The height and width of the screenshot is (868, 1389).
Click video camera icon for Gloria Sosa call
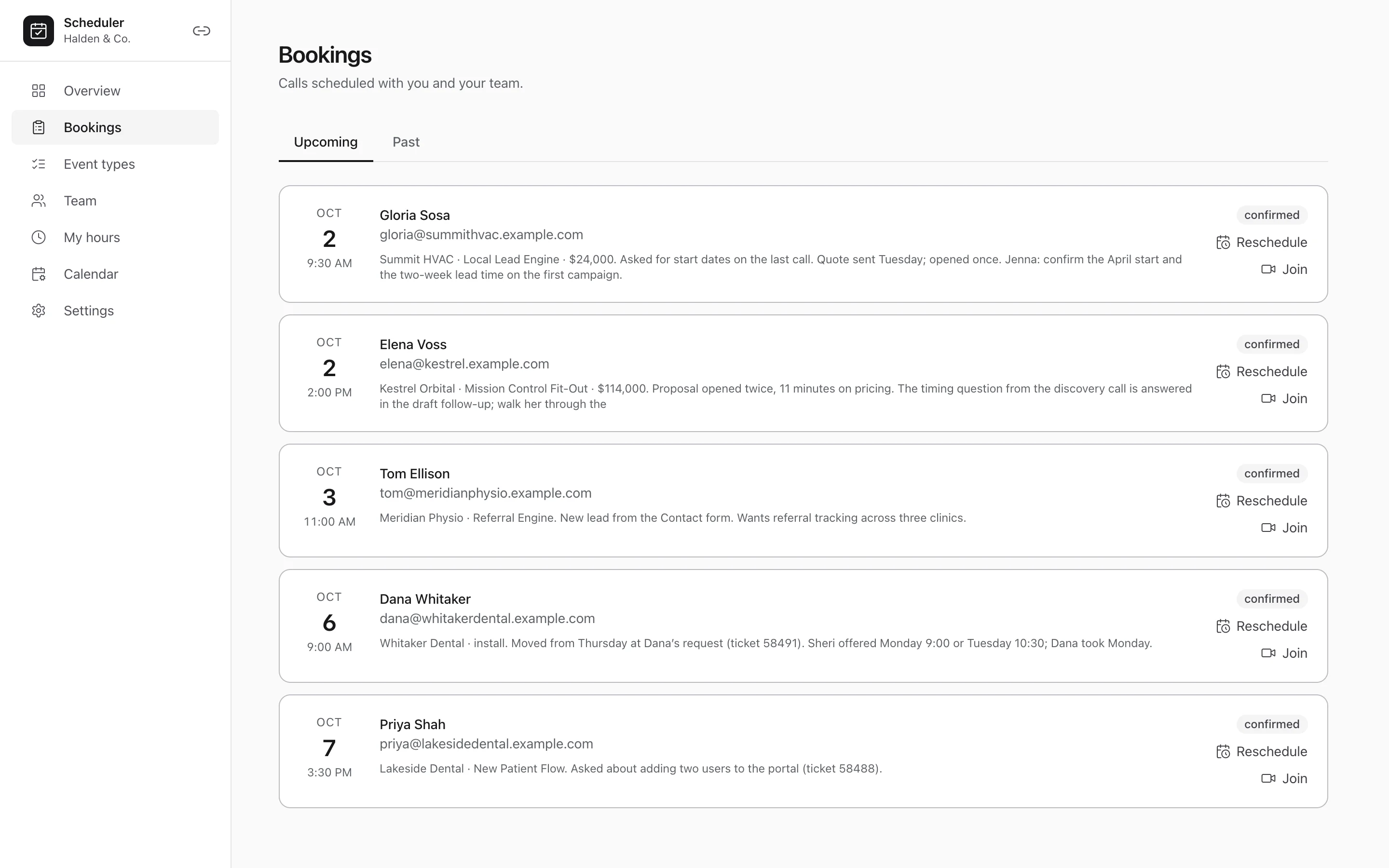click(x=1268, y=269)
